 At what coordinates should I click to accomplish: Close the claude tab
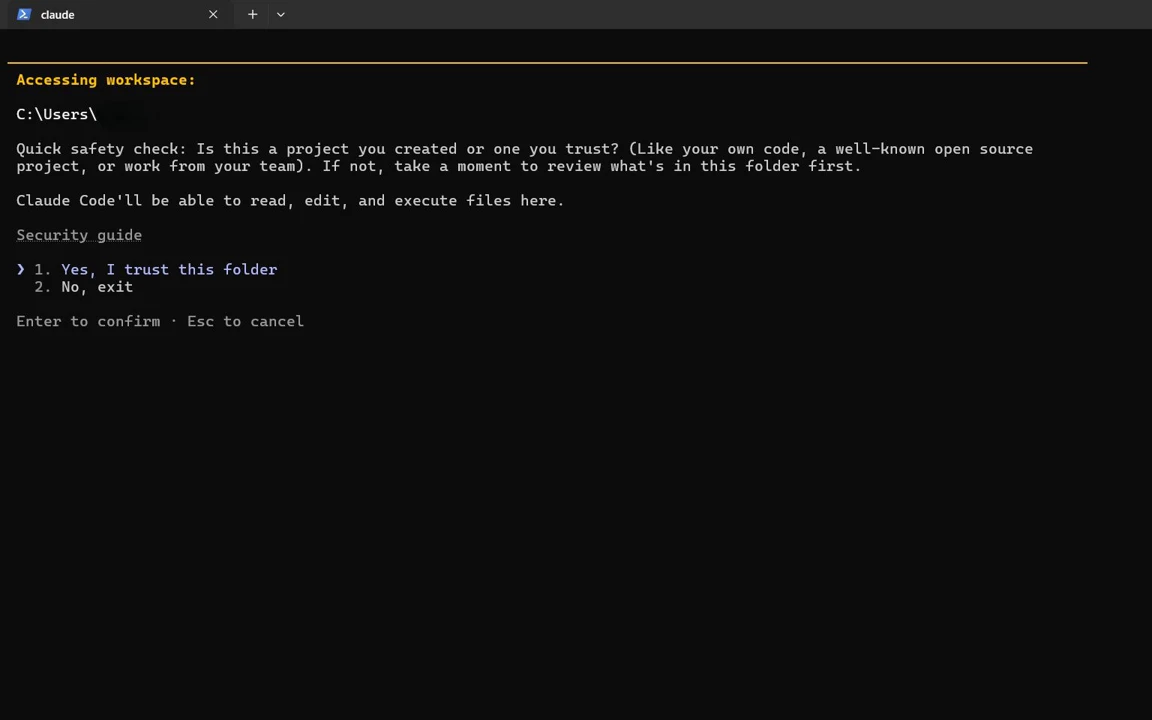[213, 15]
